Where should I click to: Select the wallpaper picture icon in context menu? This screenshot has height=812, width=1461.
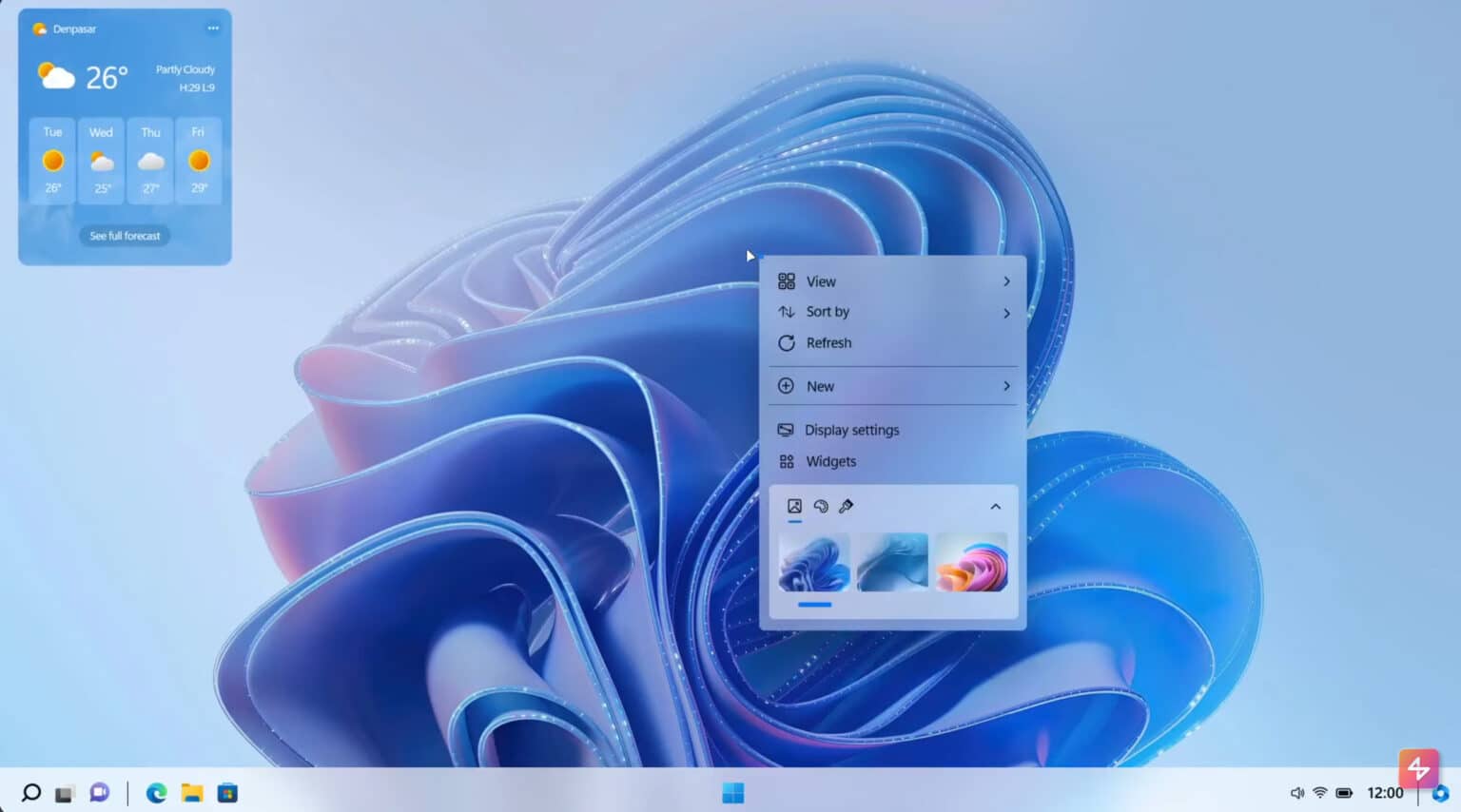[x=794, y=506]
